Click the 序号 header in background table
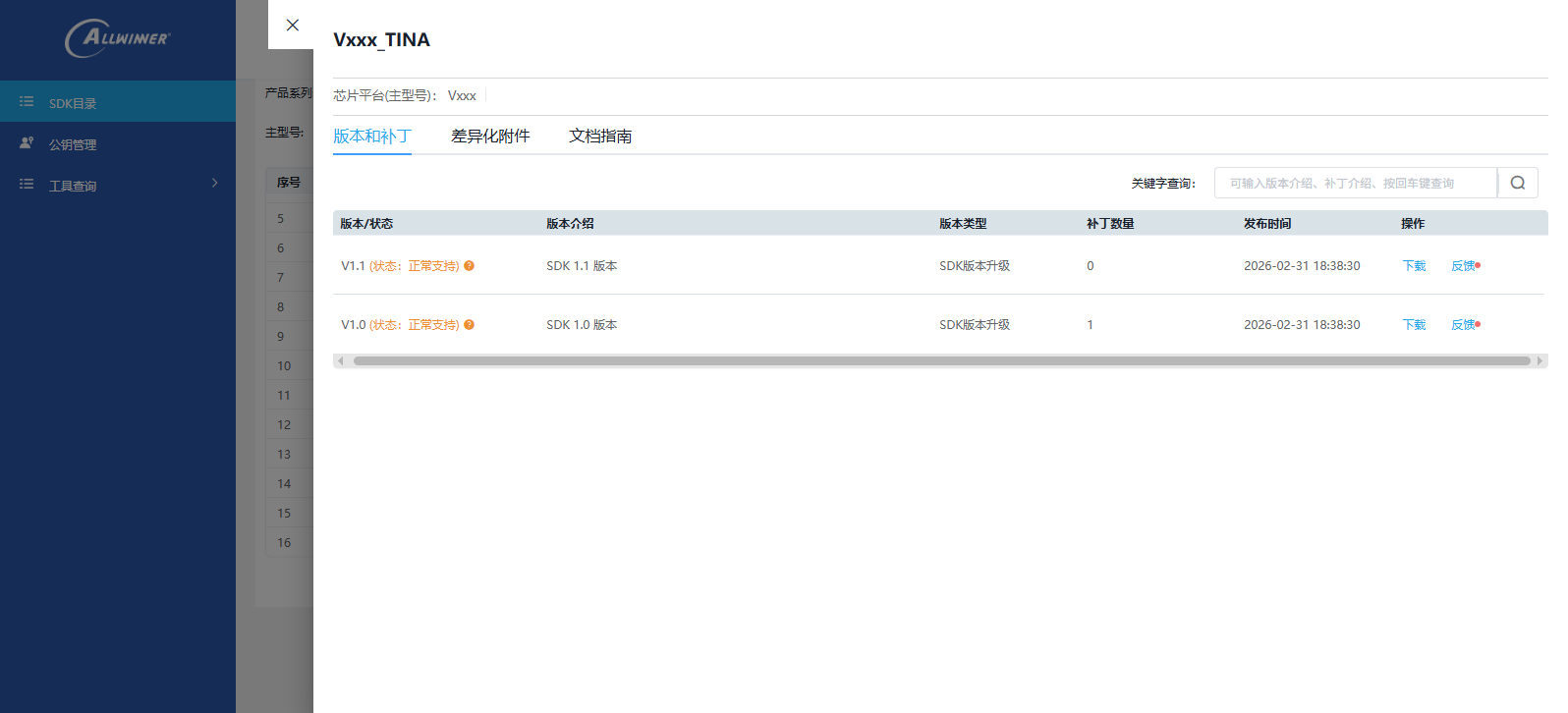 tap(289, 183)
